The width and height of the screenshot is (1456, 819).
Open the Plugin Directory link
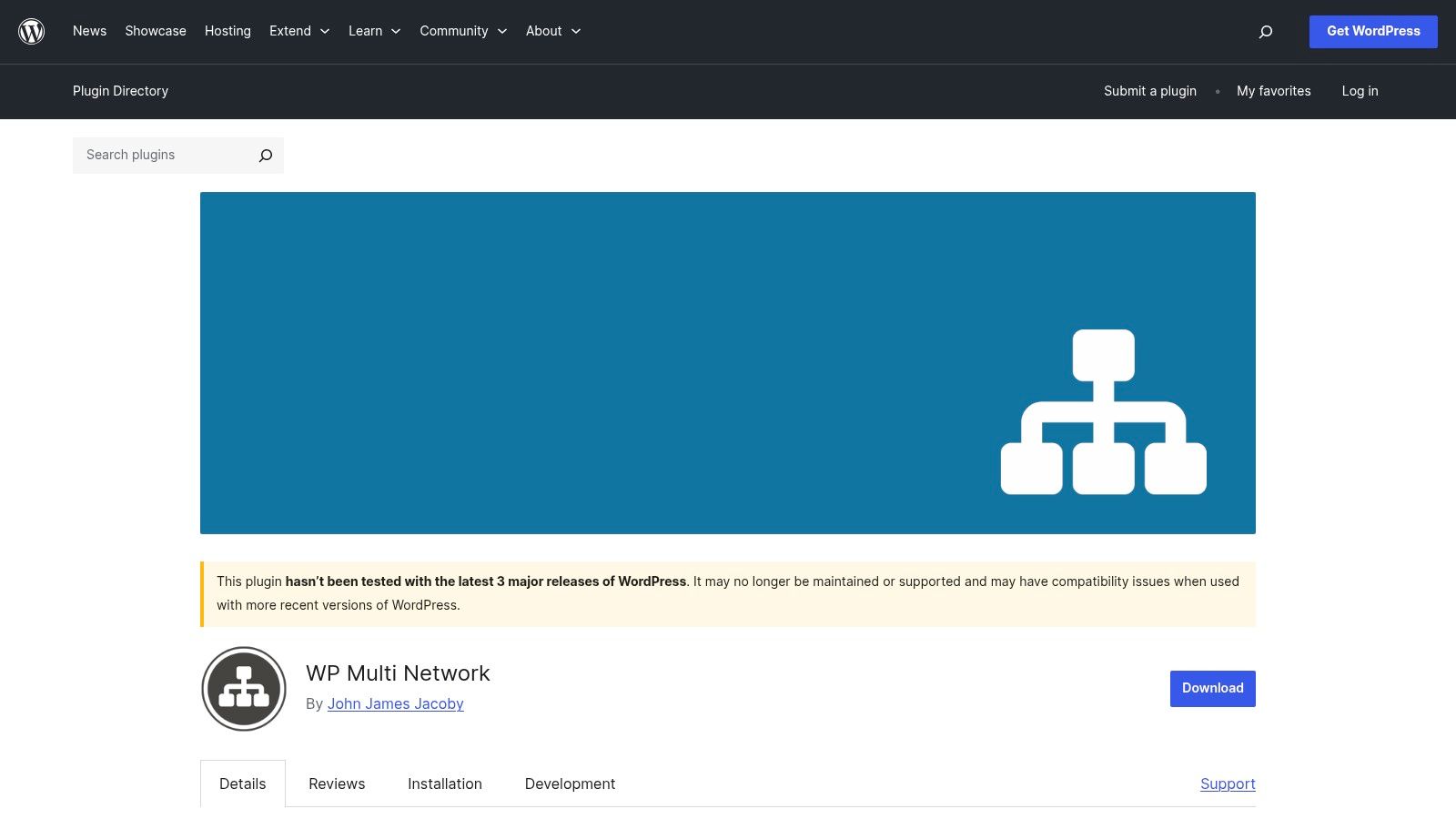[120, 91]
